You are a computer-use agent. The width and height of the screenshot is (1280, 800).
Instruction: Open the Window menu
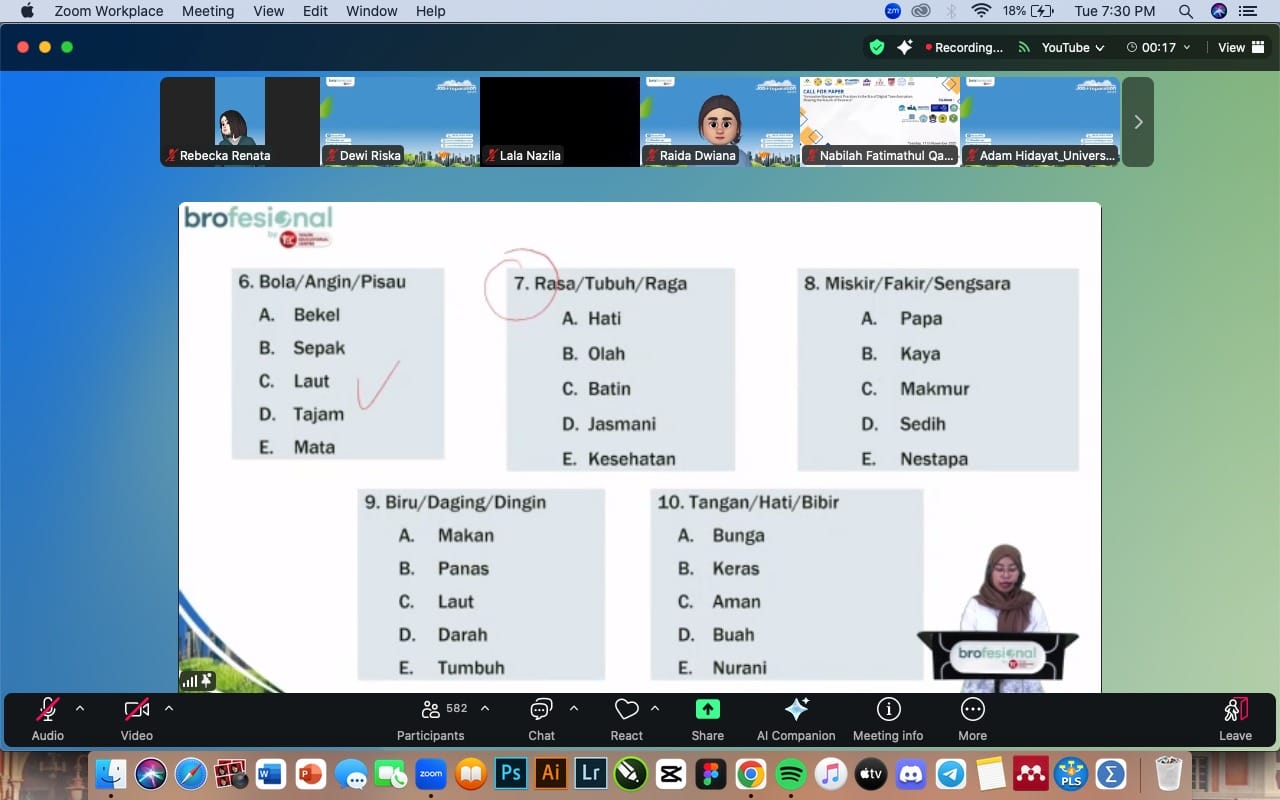371,11
